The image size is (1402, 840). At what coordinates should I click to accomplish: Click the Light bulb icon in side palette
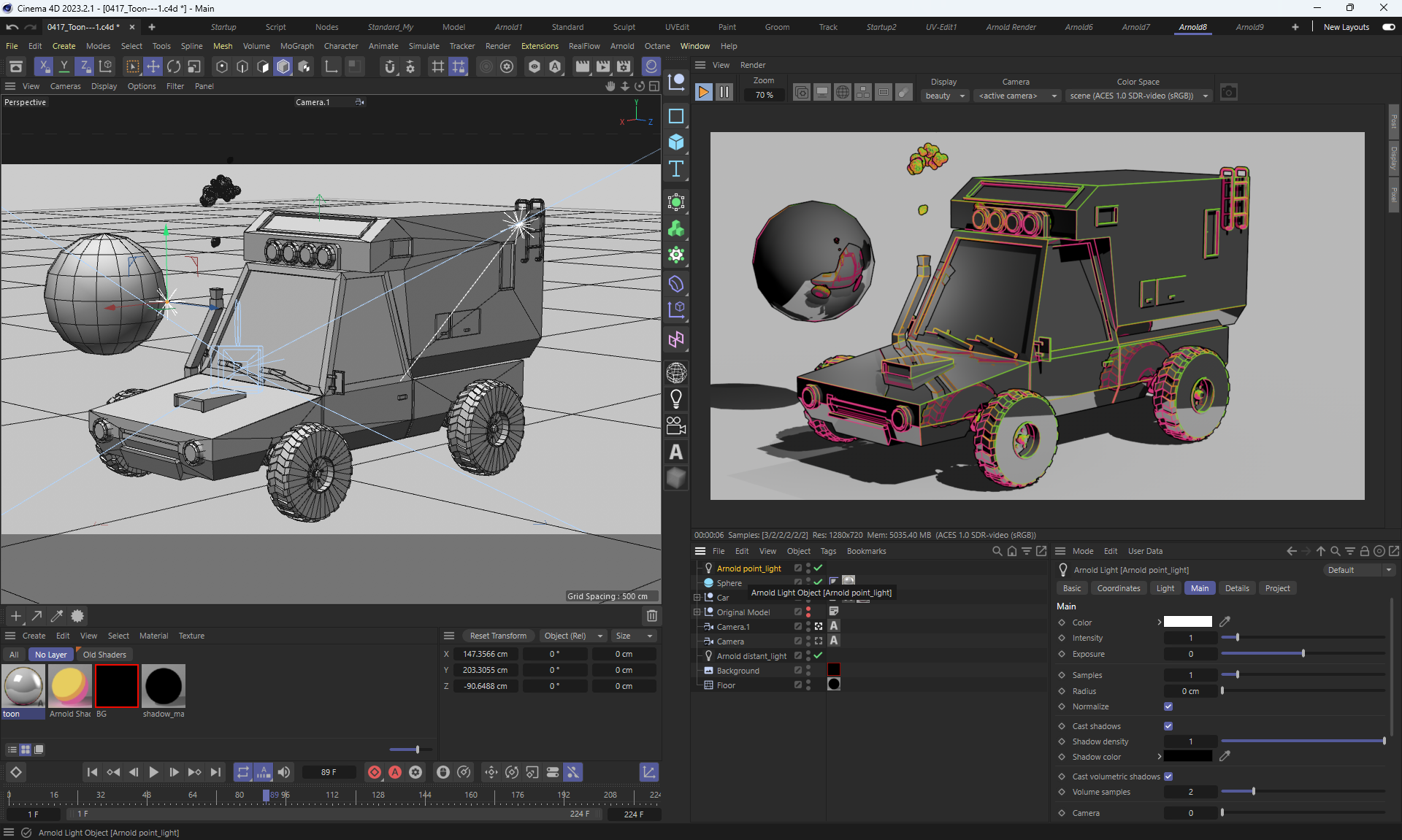(676, 399)
